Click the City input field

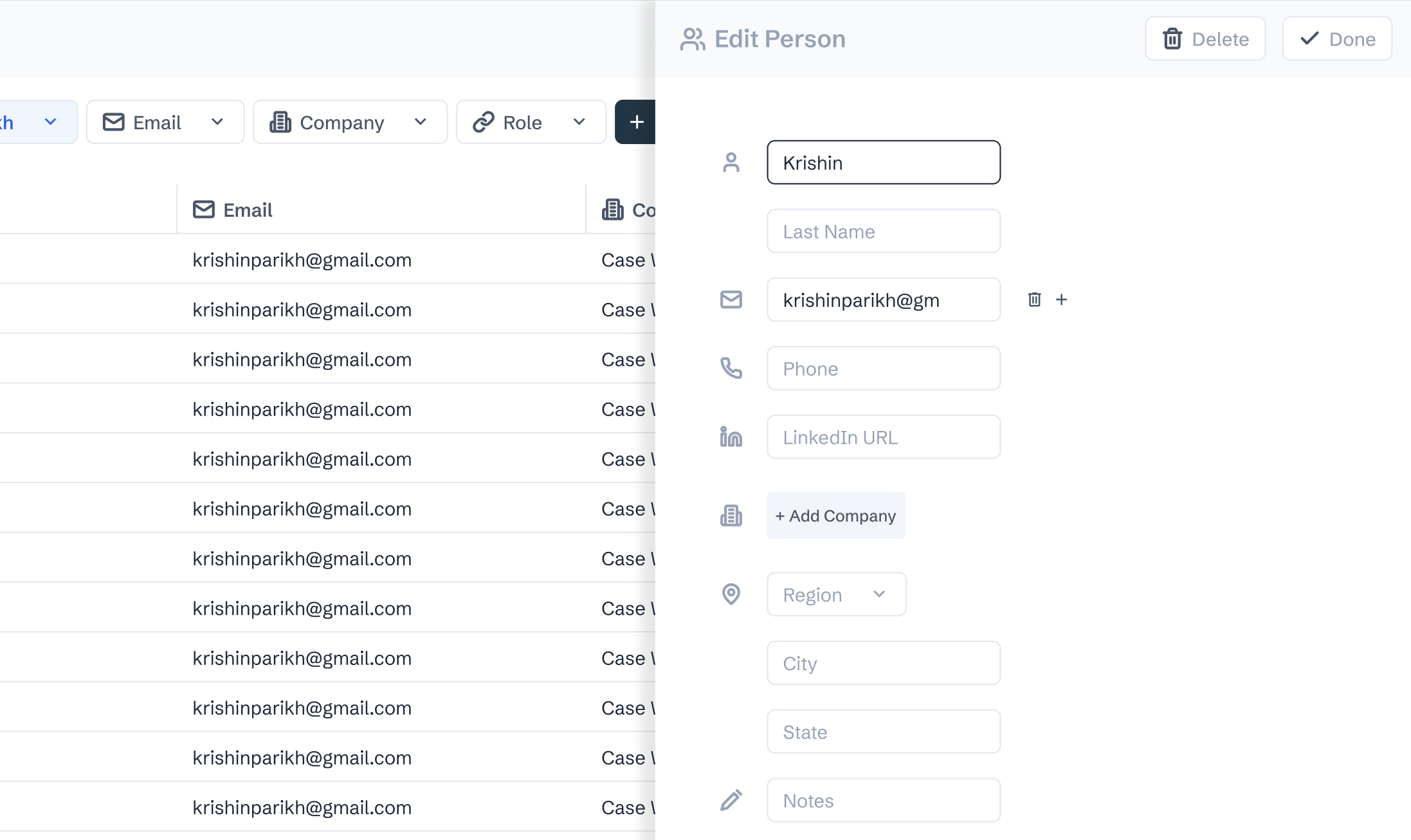pyautogui.click(x=883, y=663)
